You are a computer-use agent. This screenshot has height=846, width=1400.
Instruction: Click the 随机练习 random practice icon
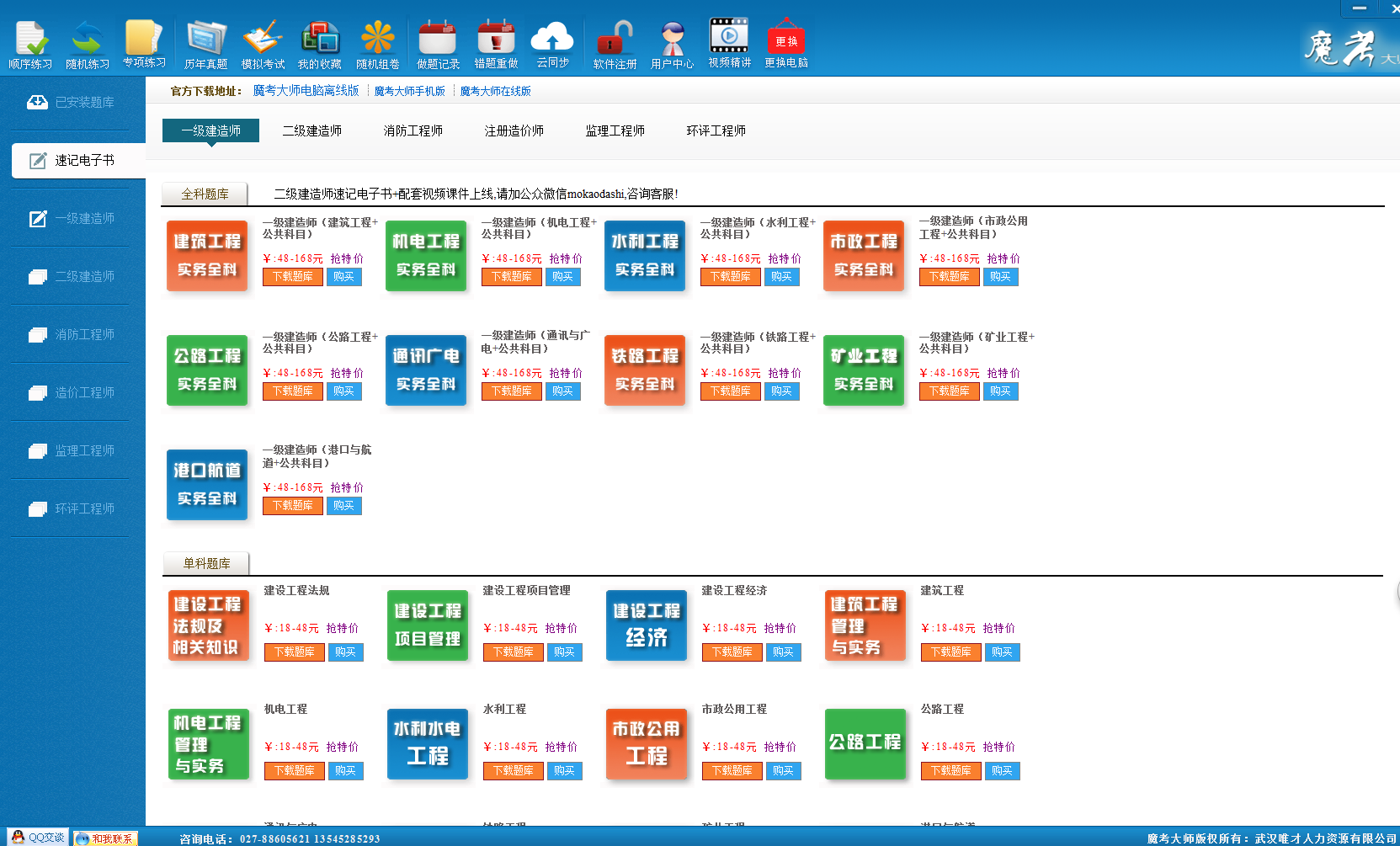[x=88, y=45]
